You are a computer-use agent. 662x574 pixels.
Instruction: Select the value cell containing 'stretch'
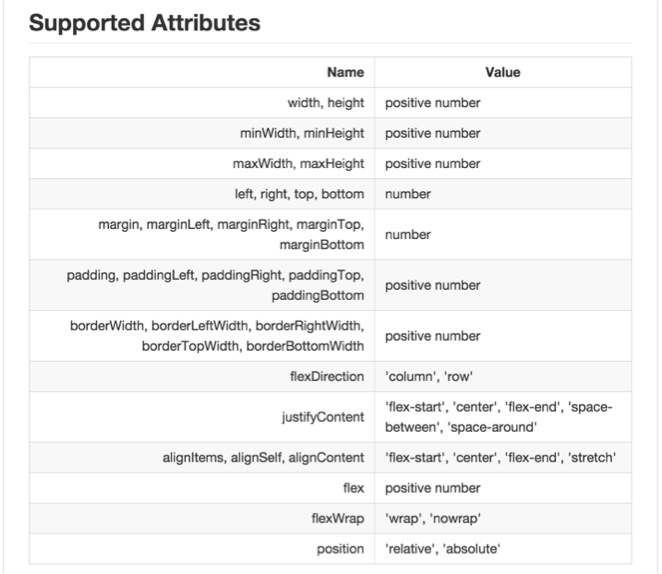(500, 458)
